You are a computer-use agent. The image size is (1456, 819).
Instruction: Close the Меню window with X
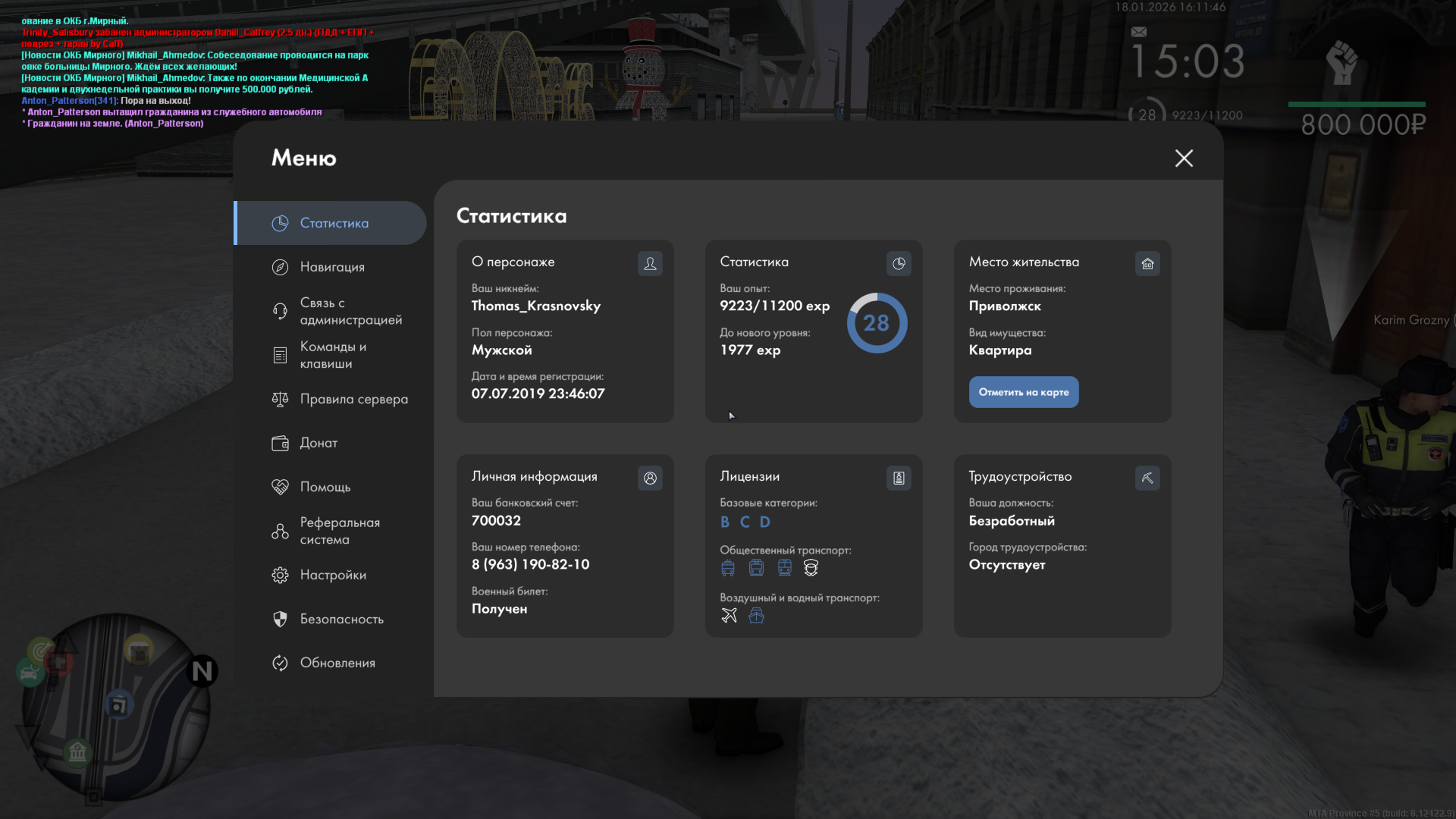[1183, 158]
